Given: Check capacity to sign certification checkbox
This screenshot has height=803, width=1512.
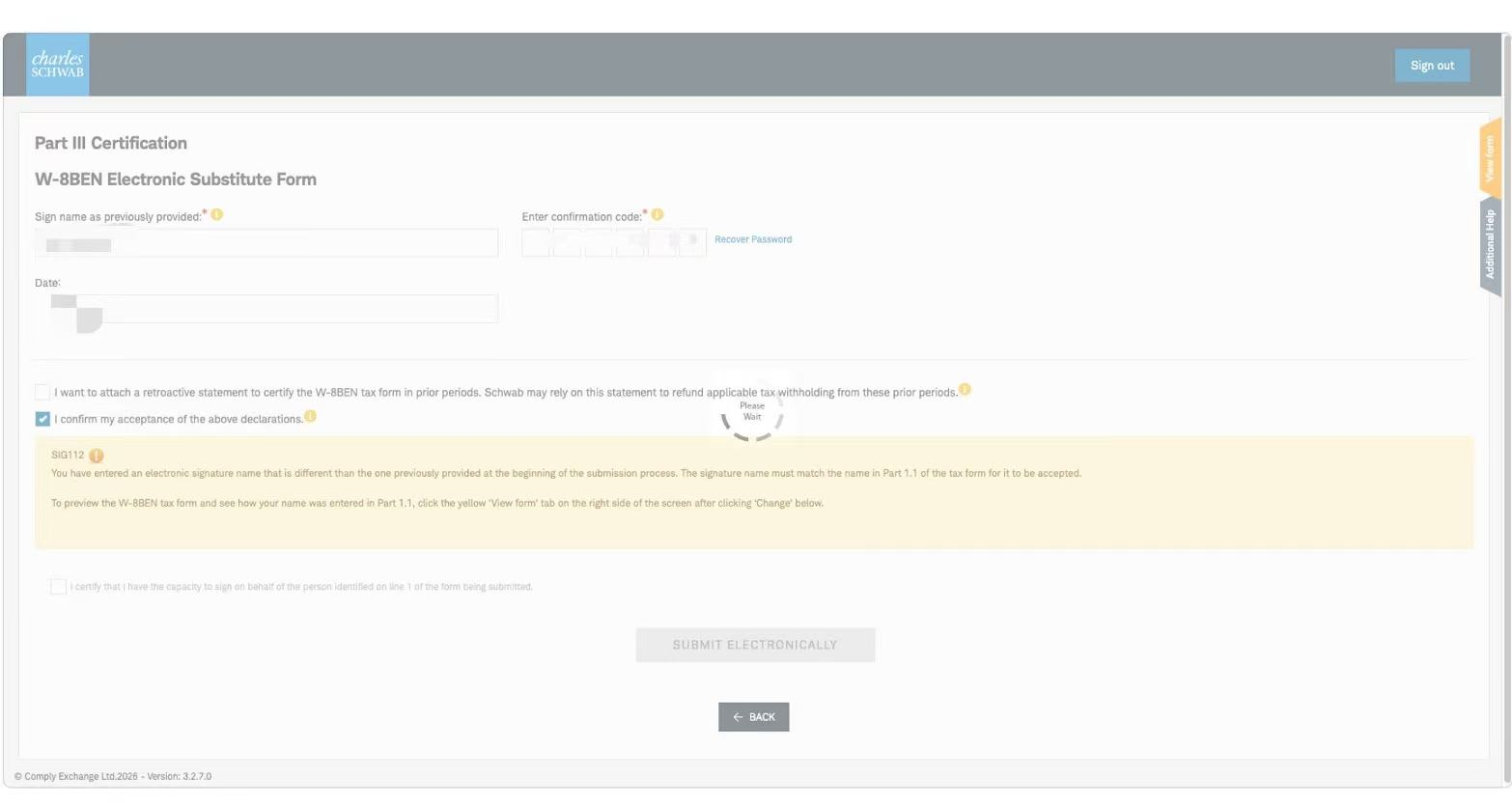Looking at the screenshot, I should [58, 586].
